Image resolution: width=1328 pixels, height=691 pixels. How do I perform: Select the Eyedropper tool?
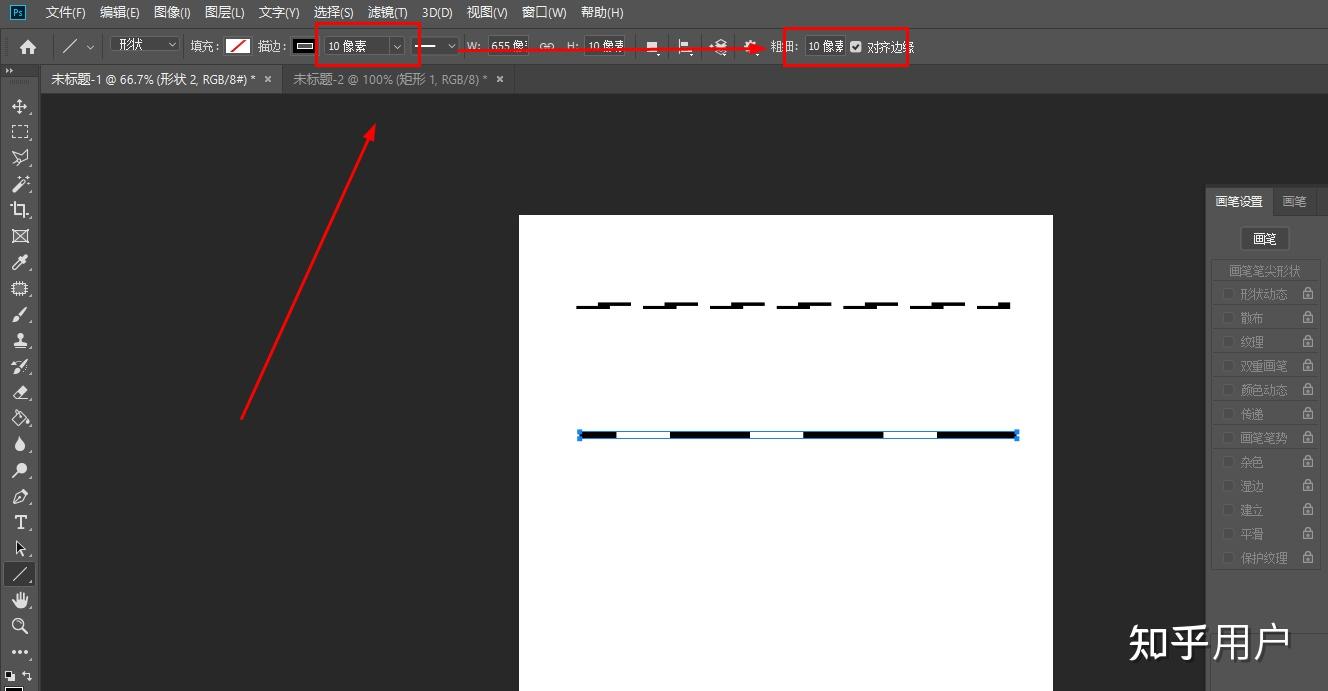click(19, 262)
